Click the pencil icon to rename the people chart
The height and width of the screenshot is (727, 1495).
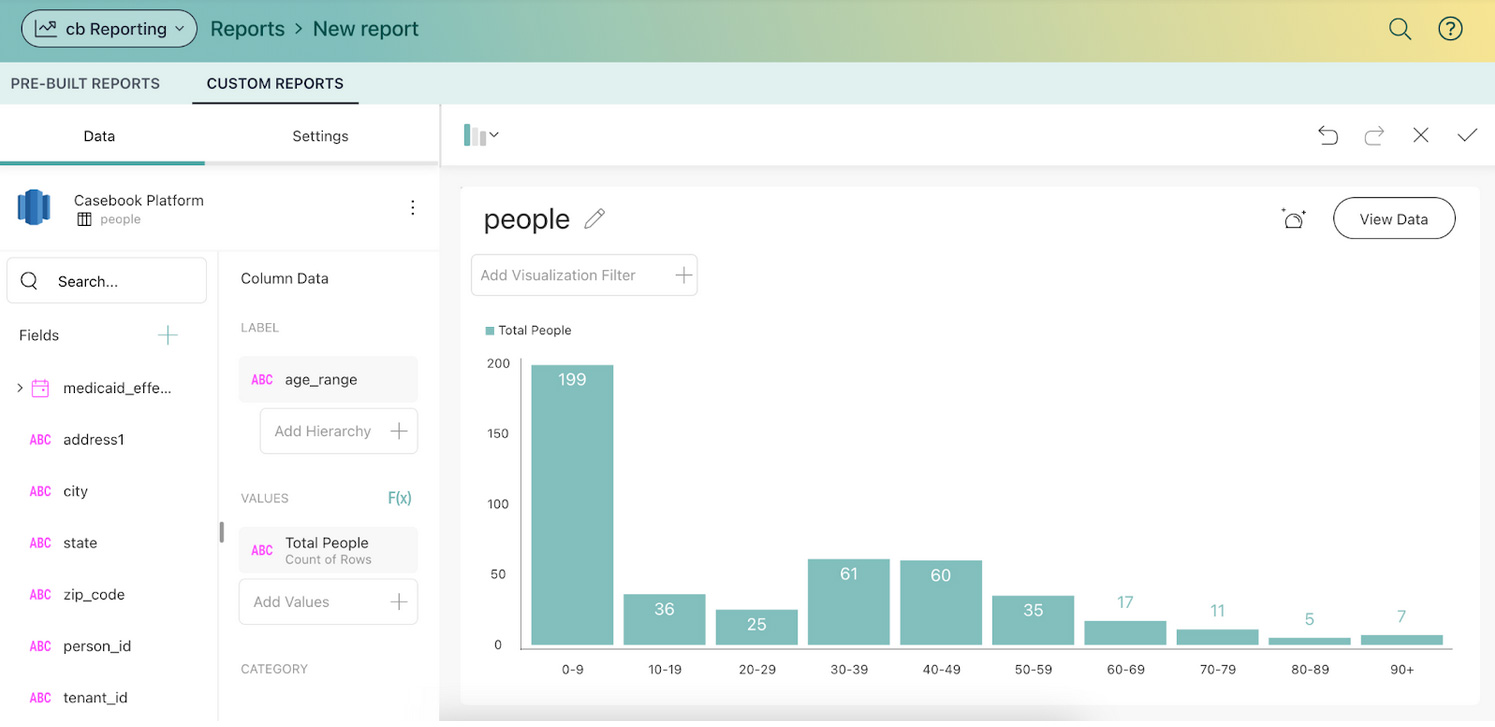click(x=594, y=218)
